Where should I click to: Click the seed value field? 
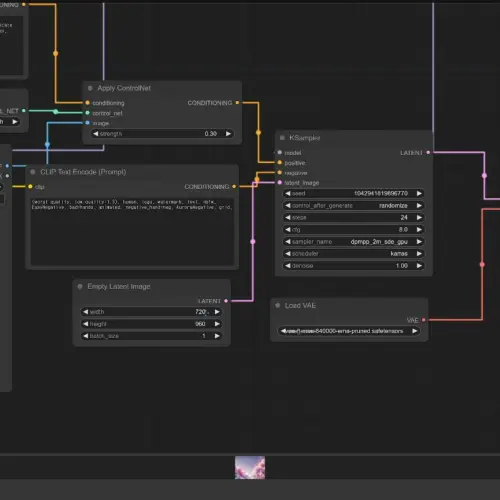pyautogui.click(x=354, y=193)
